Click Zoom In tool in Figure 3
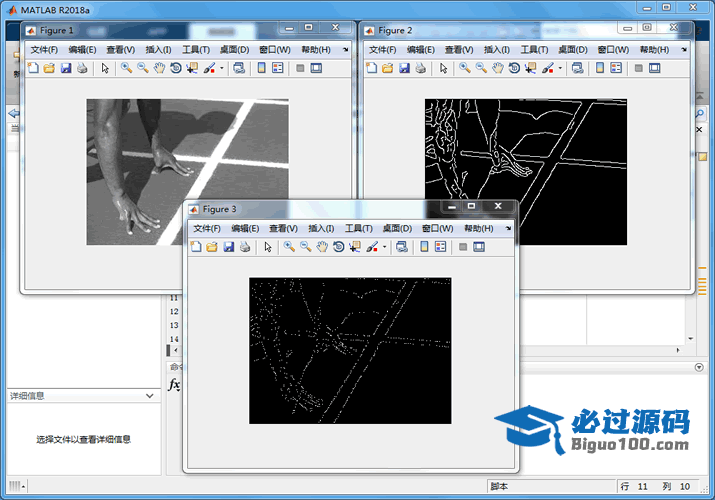 (289, 247)
